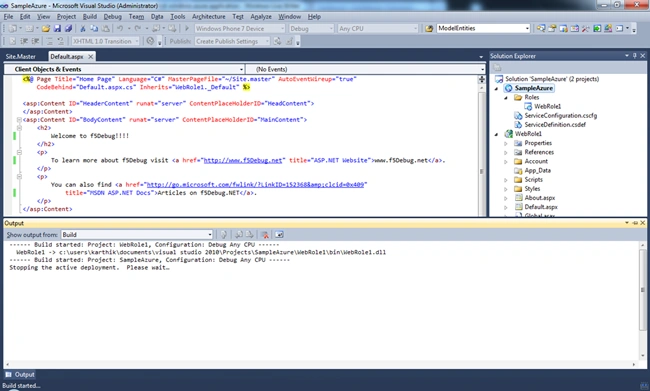Switch to the Site.Master tab

tap(20, 56)
